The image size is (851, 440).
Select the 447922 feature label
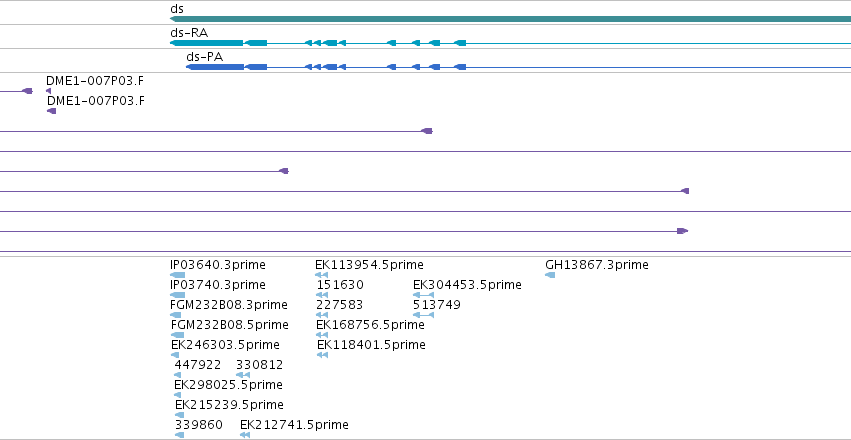pyautogui.click(x=198, y=365)
